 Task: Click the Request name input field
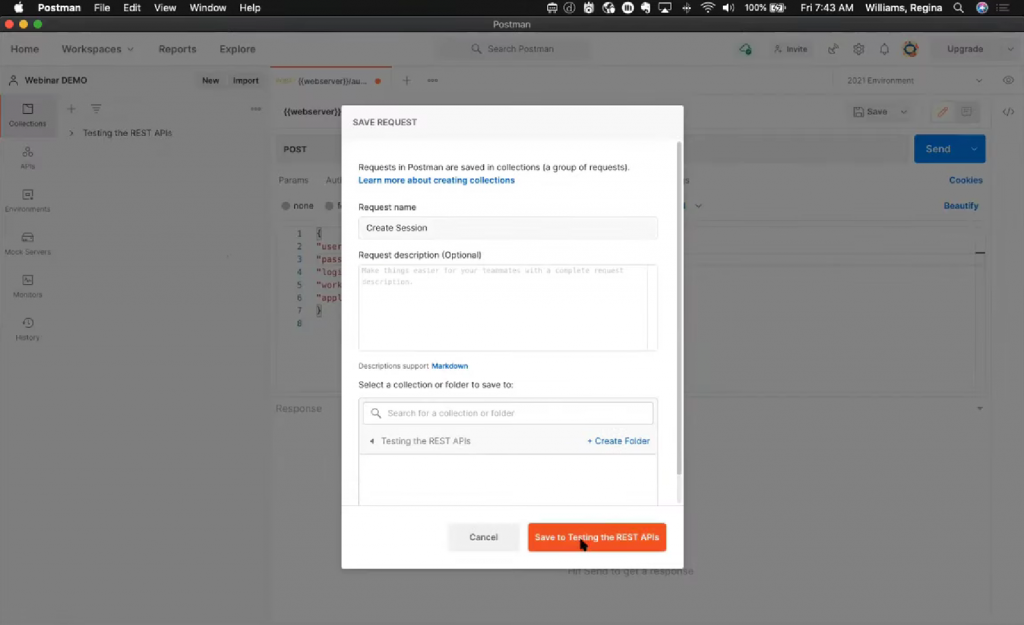click(507, 228)
